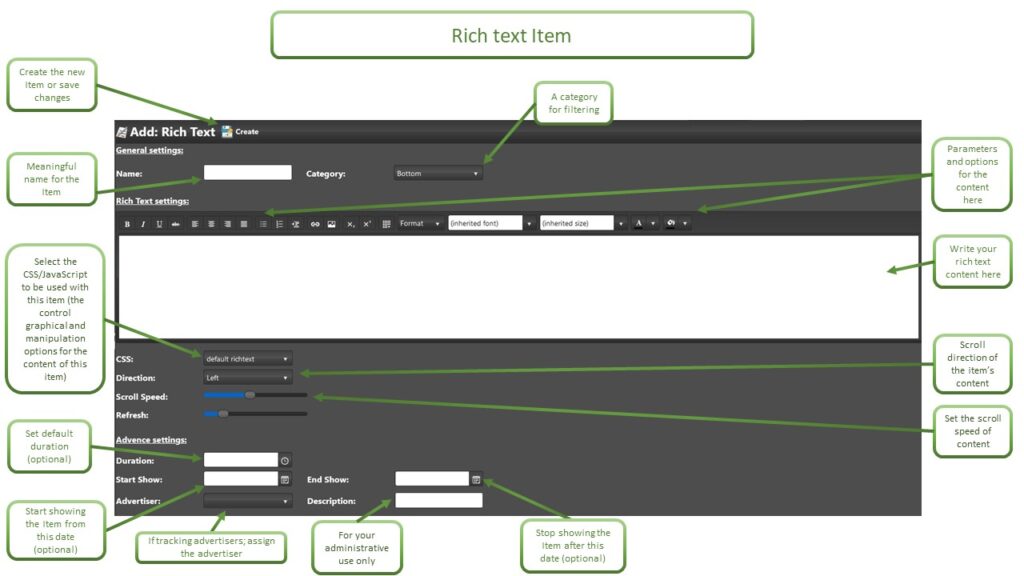Open the Category dropdown showing Bottom

pyautogui.click(x=438, y=174)
